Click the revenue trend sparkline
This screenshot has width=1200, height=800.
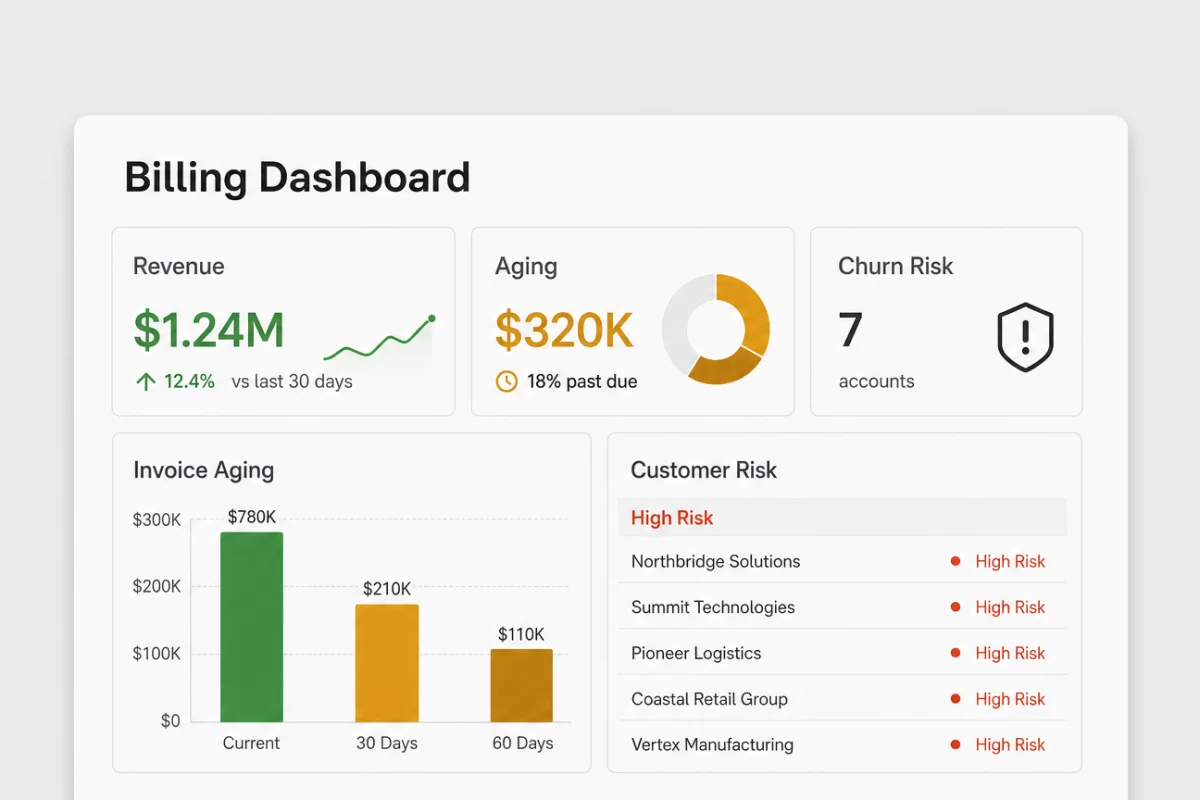(x=379, y=340)
